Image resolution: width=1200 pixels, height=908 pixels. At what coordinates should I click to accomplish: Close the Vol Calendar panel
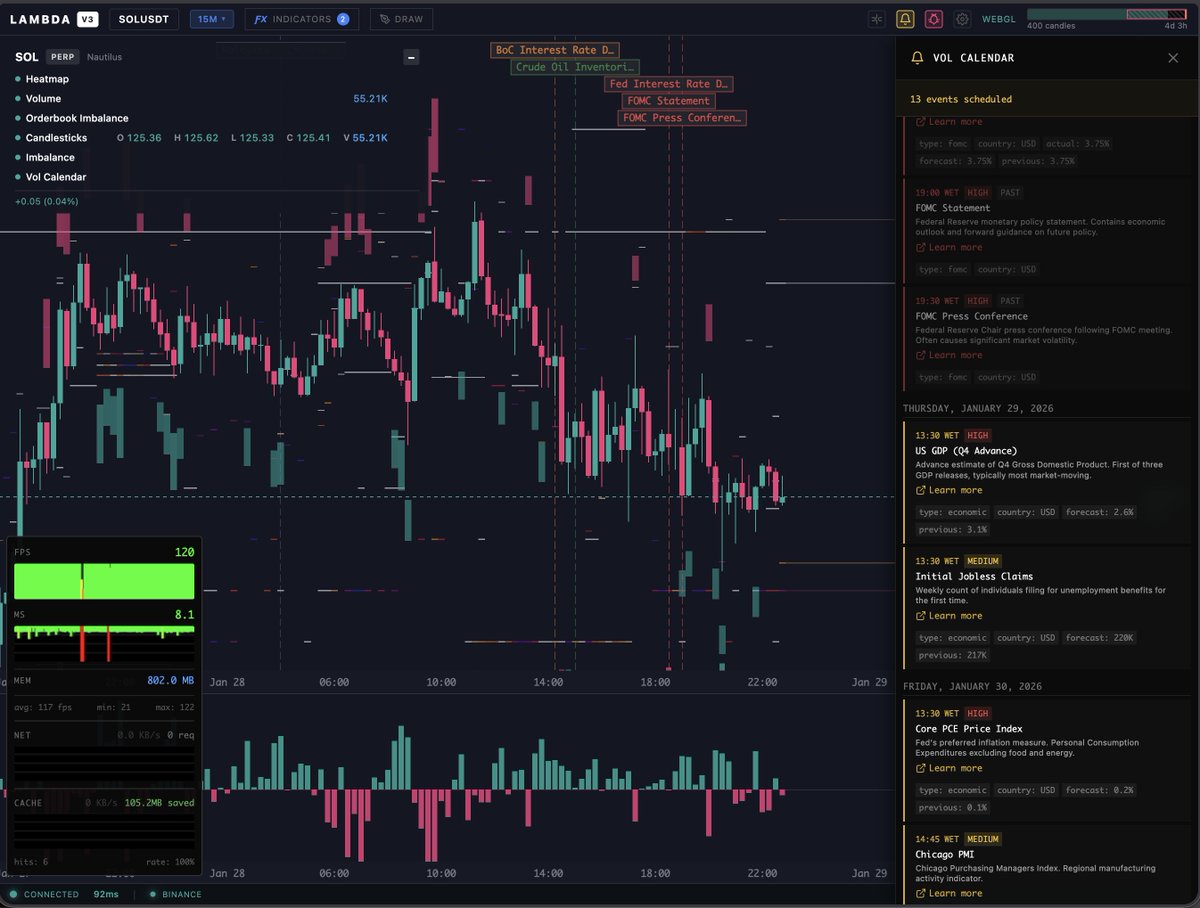tap(1173, 58)
